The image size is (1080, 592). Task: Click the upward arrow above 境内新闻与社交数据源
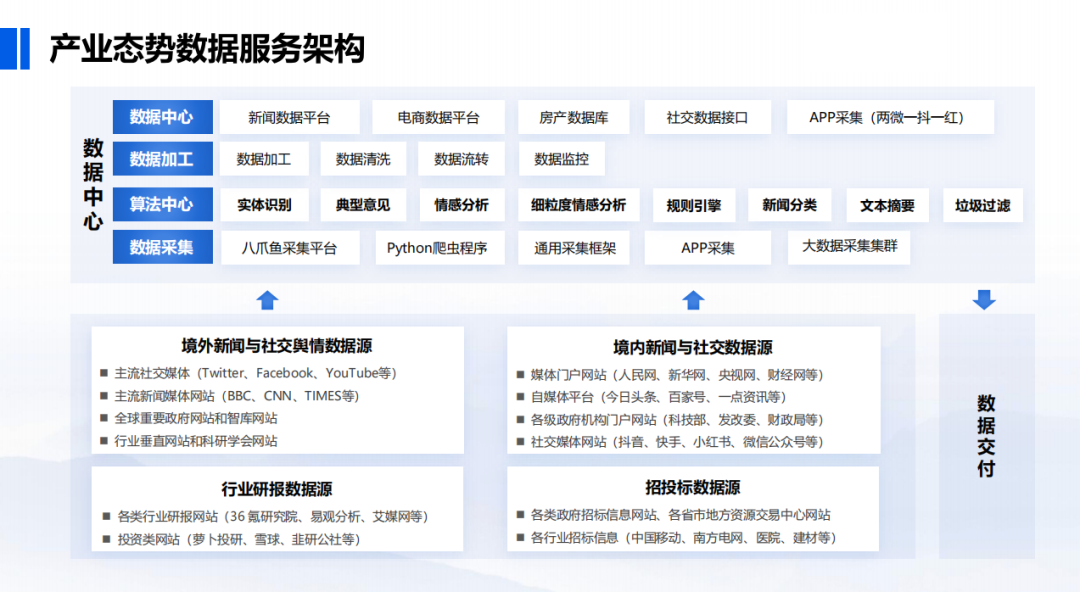tap(692, 298)
